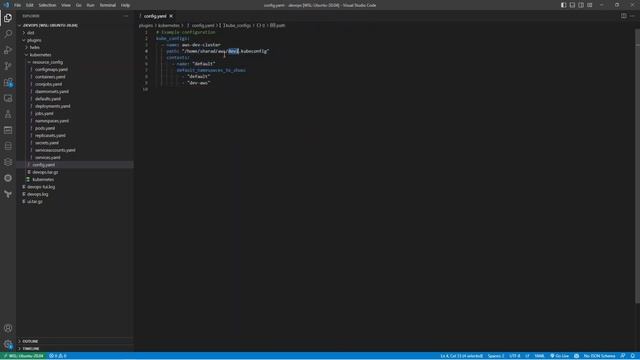Screen dimensions: 640x360
Task: Open Customize Layout icon in title bar
Action: (589, 5)
